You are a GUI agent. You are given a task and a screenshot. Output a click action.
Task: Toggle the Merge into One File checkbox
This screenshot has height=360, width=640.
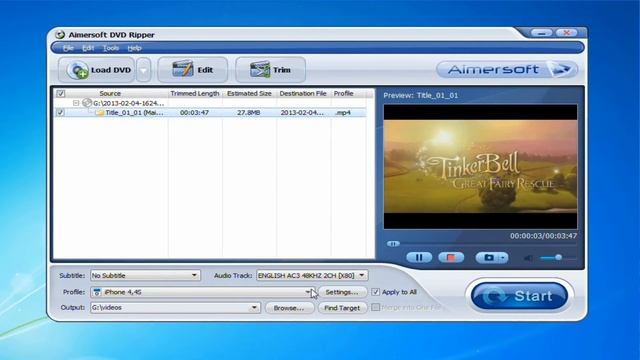coord(376,307)
